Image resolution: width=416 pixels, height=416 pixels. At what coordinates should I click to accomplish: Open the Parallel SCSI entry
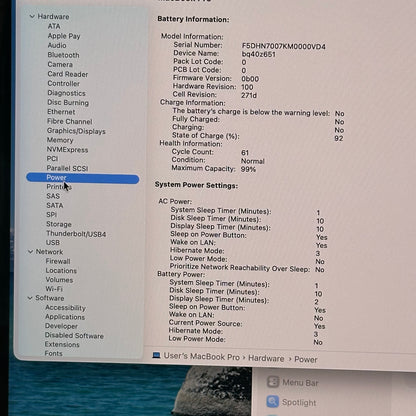click(x=67, y=168)
